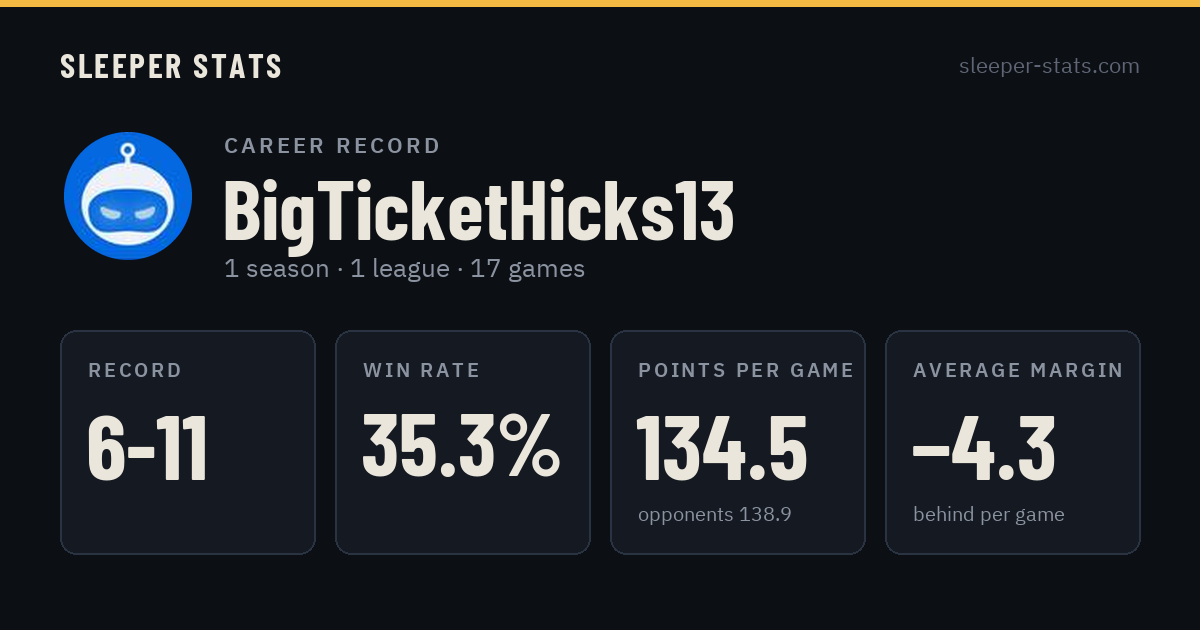
Task: Click the CAREER RECORD label
Action: 332,146
